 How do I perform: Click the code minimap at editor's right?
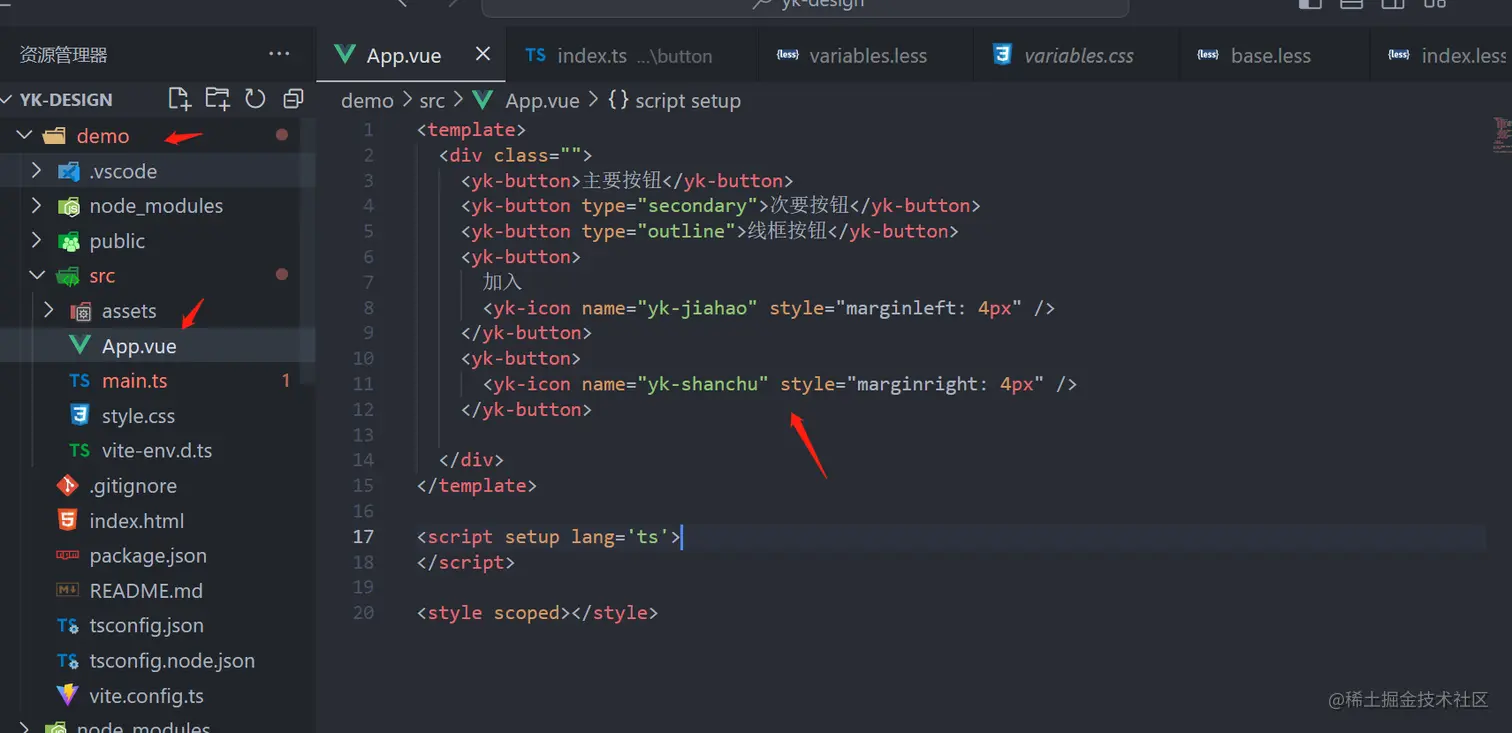(x=1500, y=135)
